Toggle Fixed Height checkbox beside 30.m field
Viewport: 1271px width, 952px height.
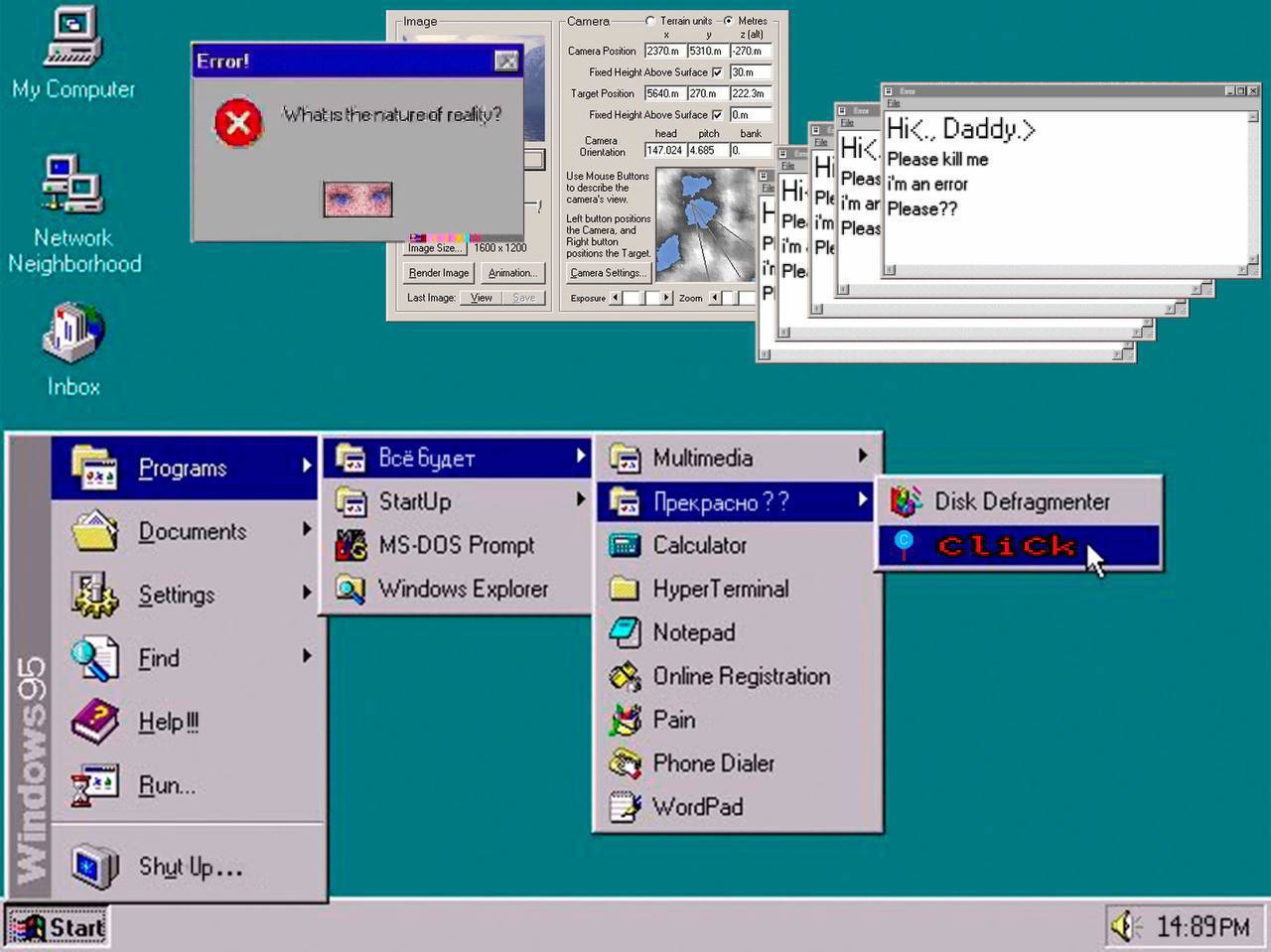(717, 72)
